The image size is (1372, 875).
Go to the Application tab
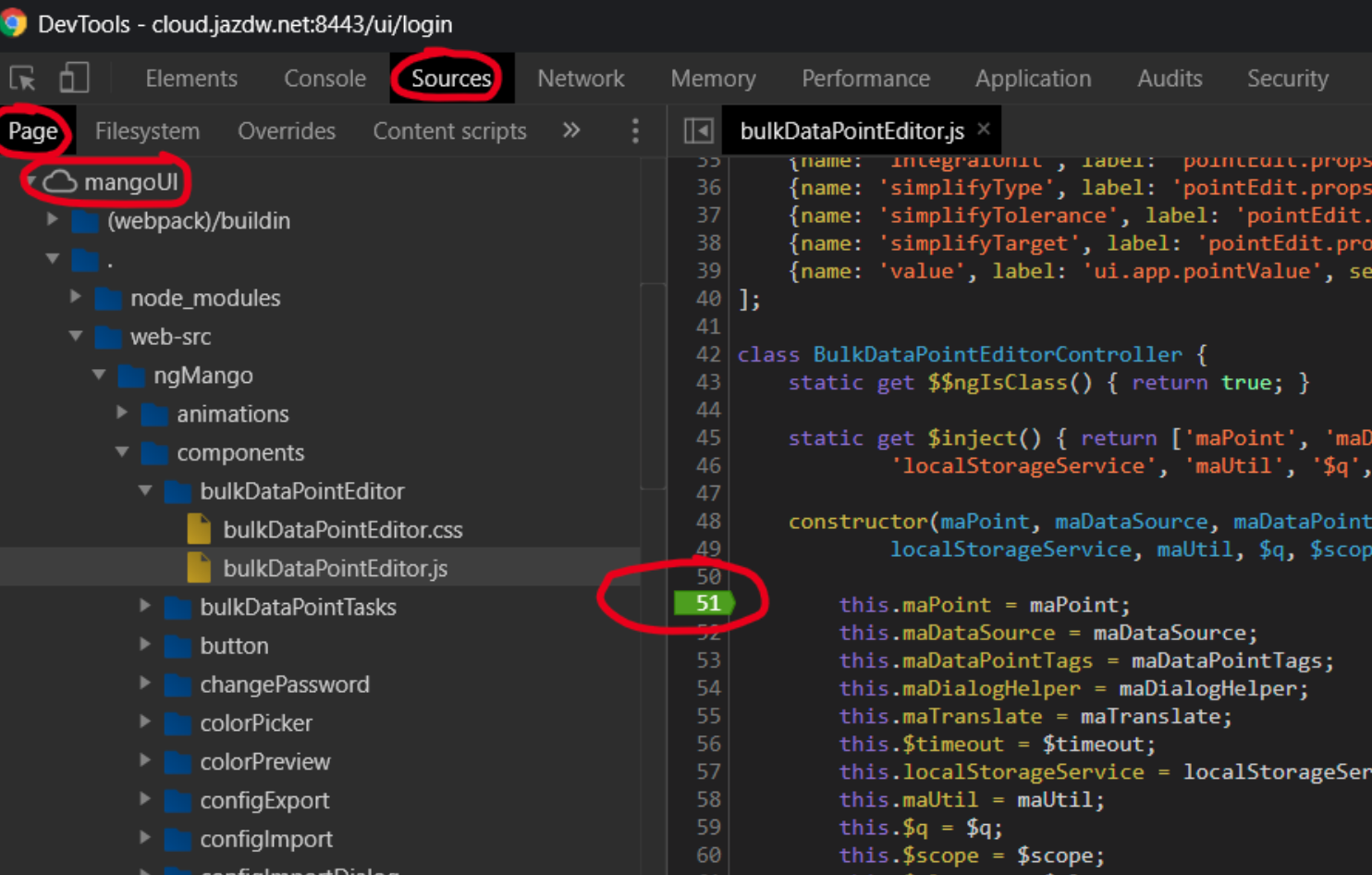[1033, 79]
